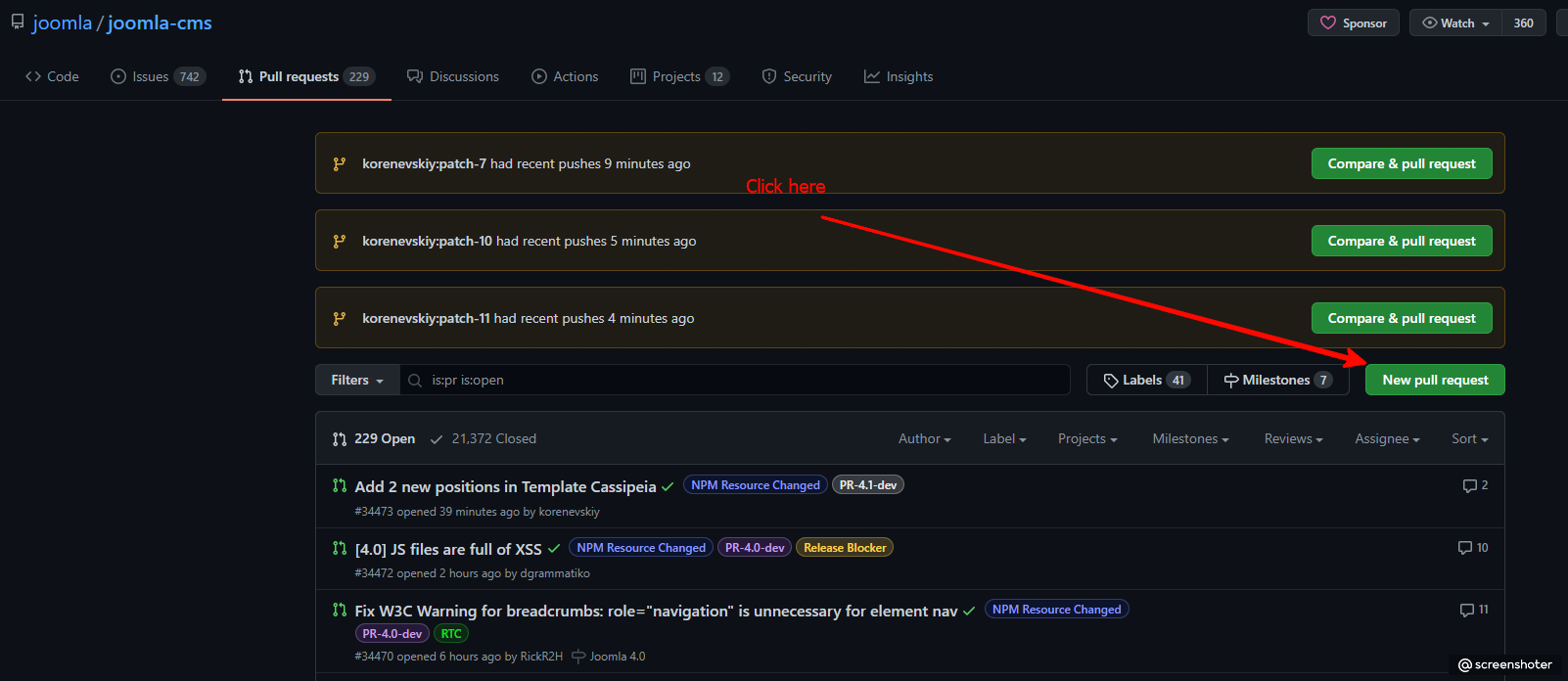Open the joomla organization link
Screen dimensions: 1568x681
click(x=62, y=23)
